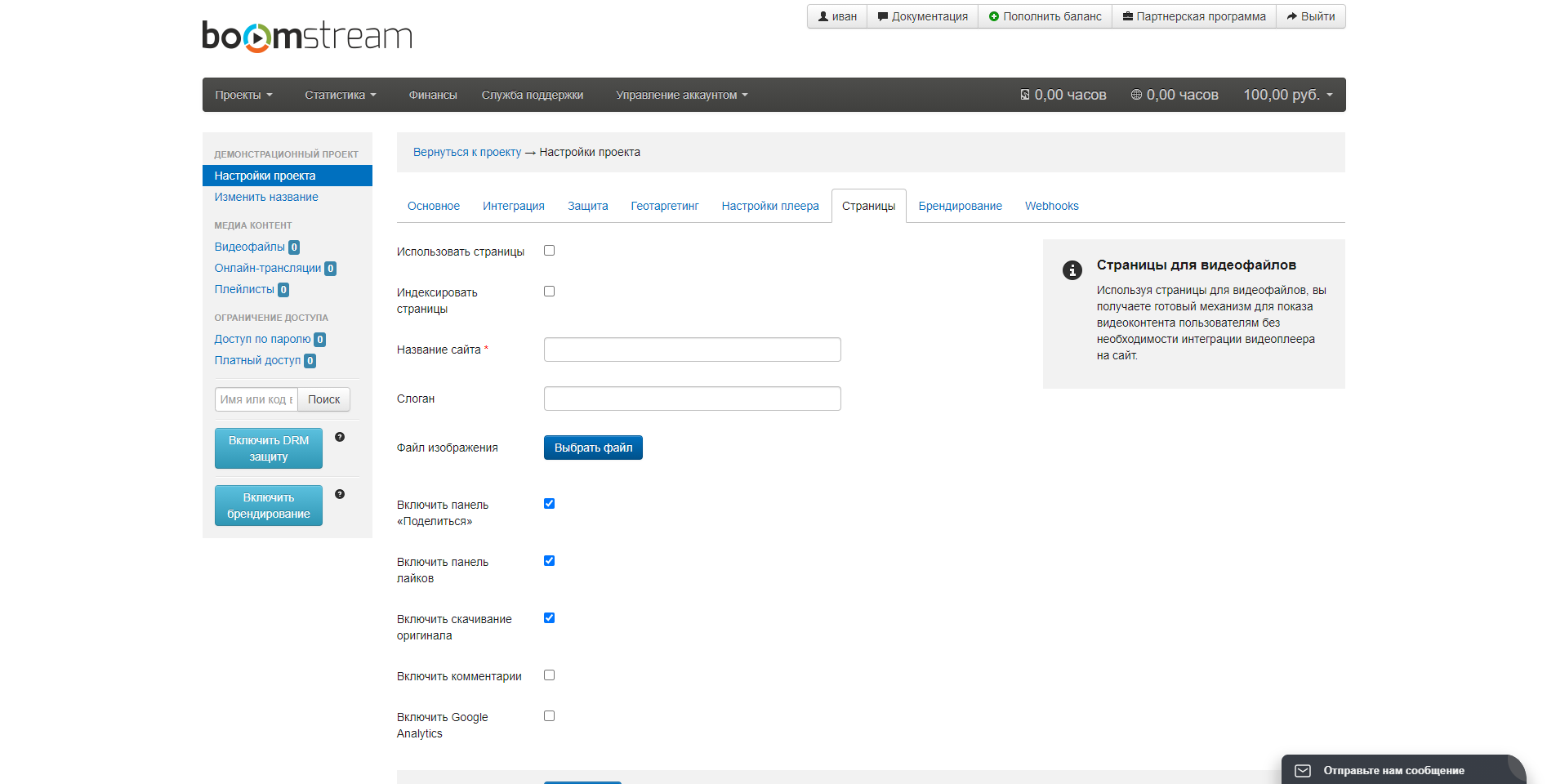
Task: Enable Использовать страницы checkbox
Action: (550, 251)
